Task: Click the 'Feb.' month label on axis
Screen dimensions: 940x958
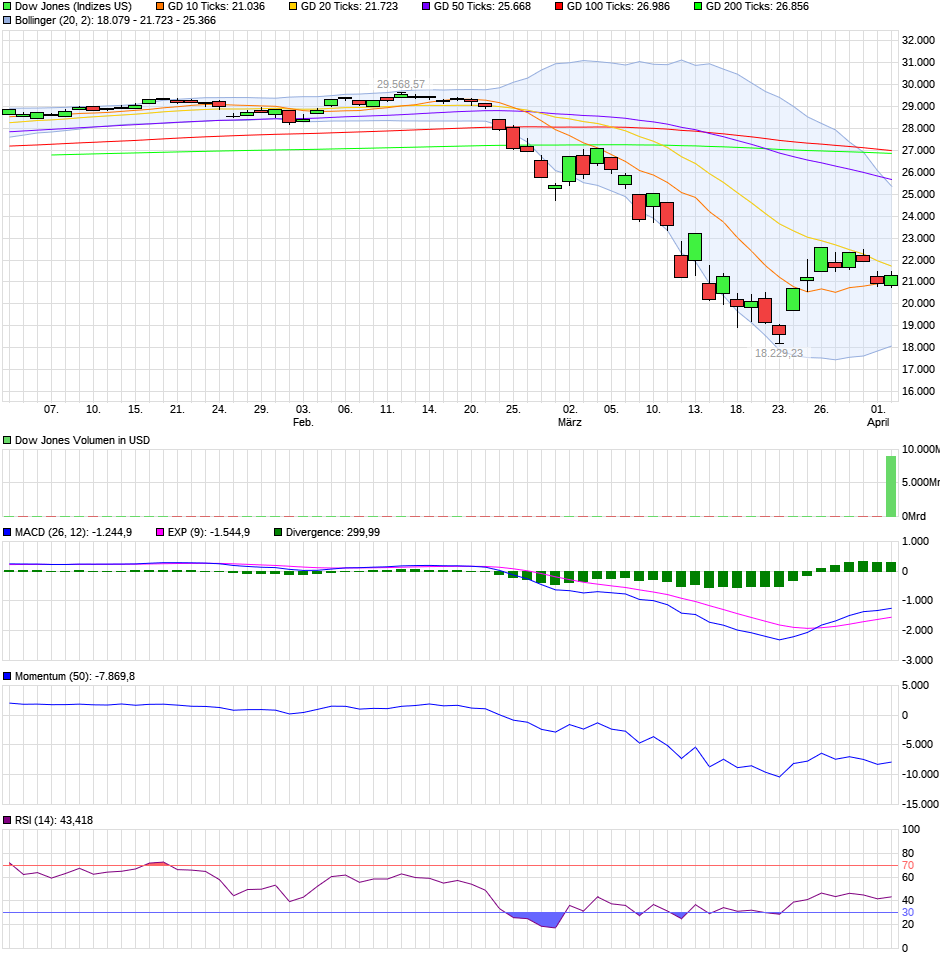Action: click(x=303, y=422)
